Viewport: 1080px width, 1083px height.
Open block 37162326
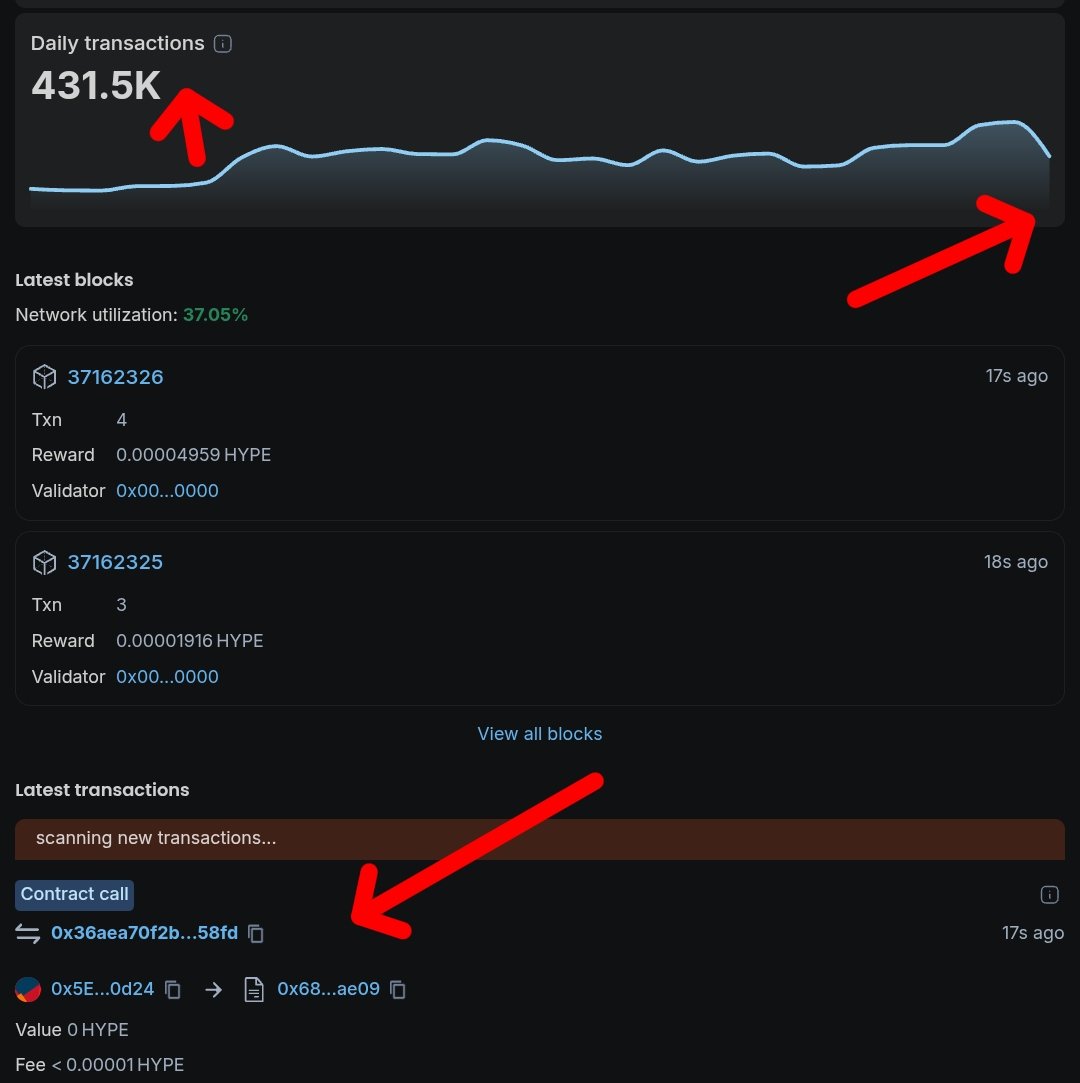115,377
